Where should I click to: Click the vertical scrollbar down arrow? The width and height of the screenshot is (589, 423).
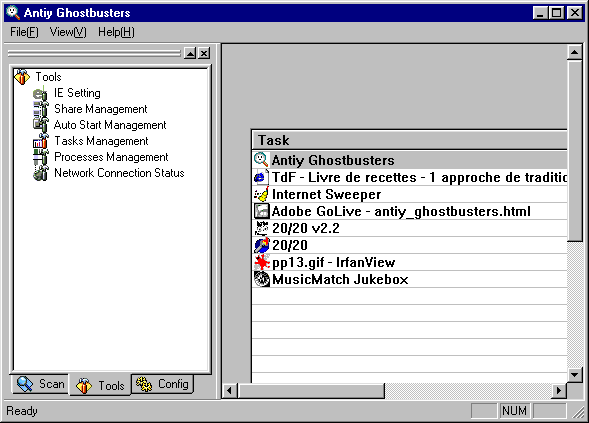574,375
